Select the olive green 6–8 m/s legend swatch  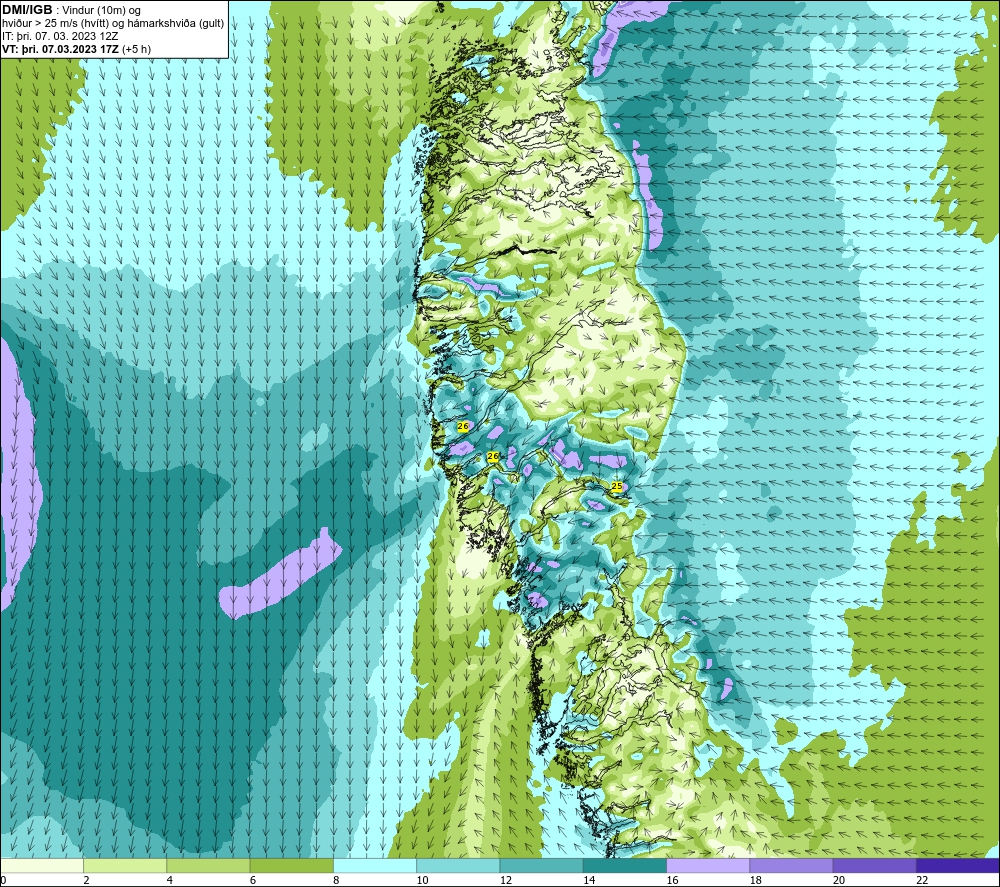[x=291, y=865]
